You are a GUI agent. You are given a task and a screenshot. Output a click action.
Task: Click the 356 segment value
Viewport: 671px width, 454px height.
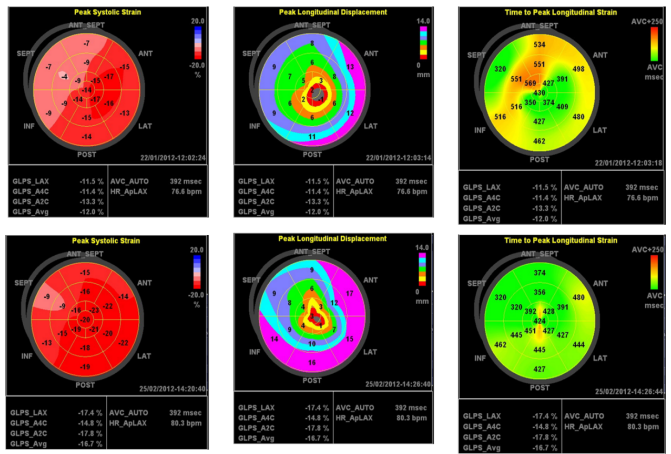(x=540, y=292)
